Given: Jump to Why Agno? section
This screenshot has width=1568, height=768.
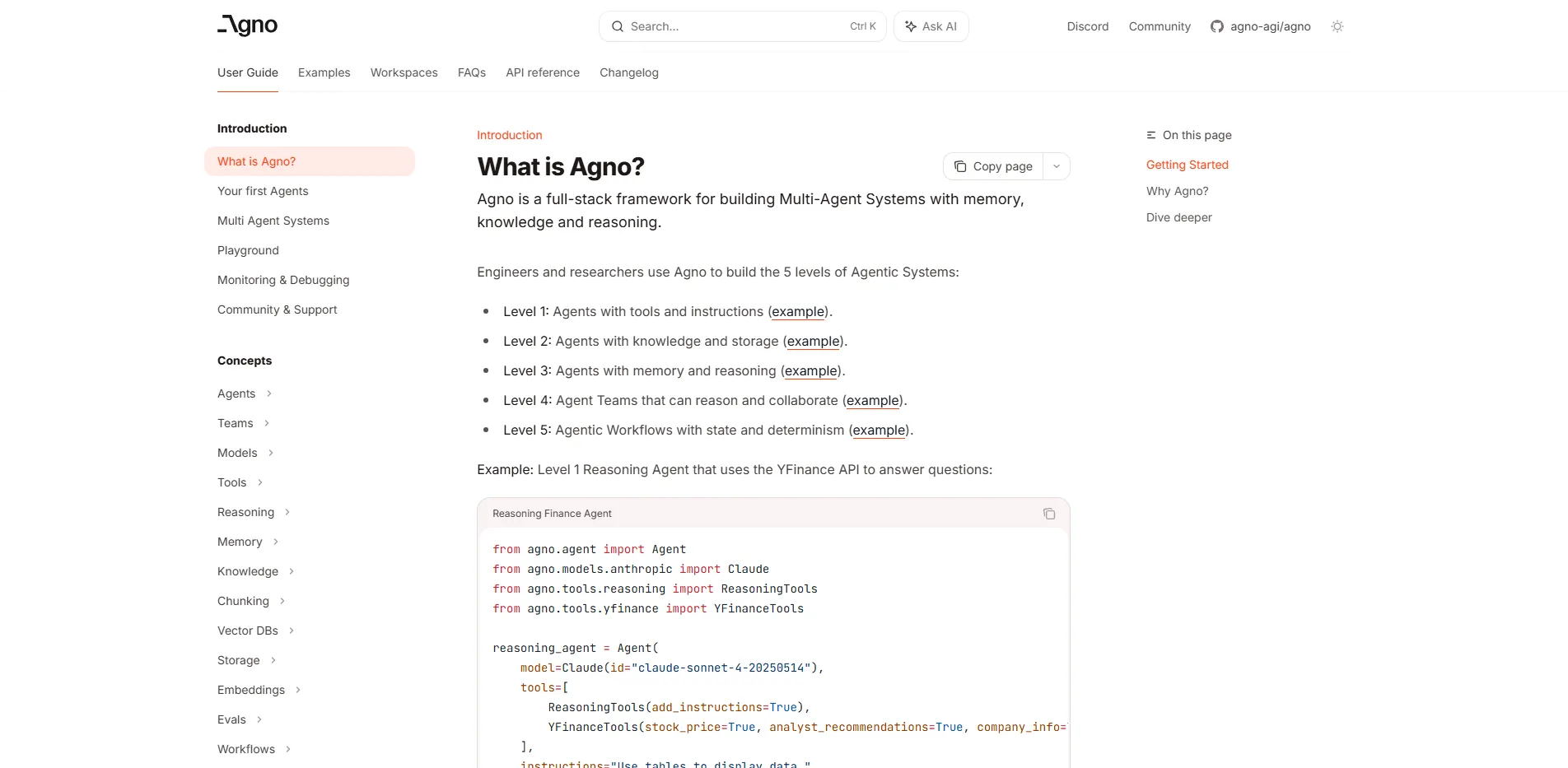Looking at the screenshot, I should [x=1178, y=191].
